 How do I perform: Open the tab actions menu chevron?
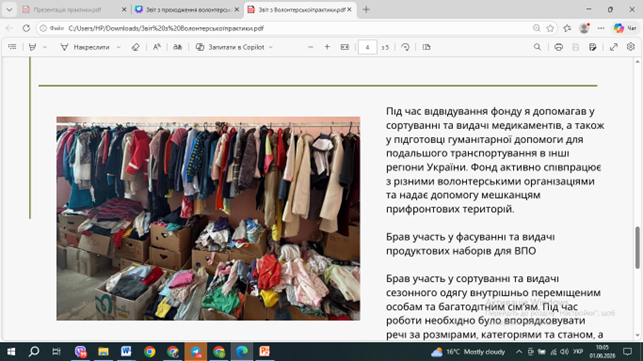[9, 9]
